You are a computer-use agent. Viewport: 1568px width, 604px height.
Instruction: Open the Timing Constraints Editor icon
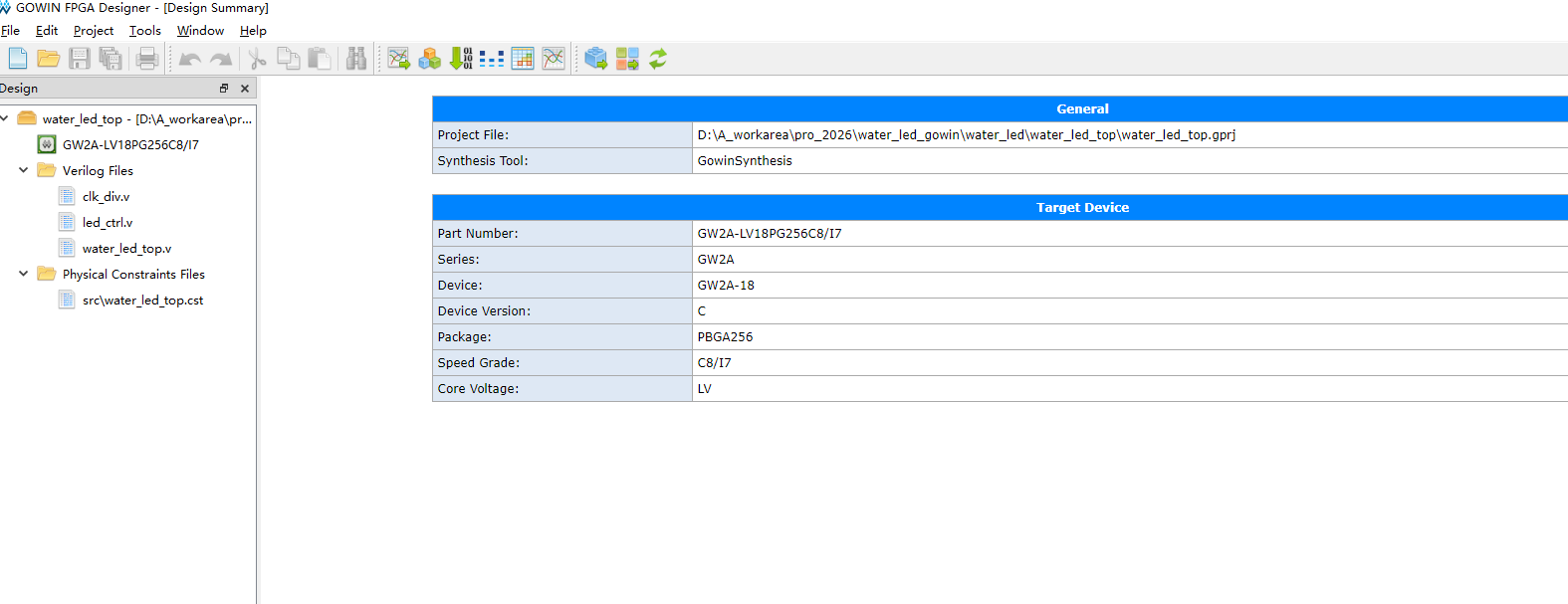pyautogui.click(x=554, y=59)
